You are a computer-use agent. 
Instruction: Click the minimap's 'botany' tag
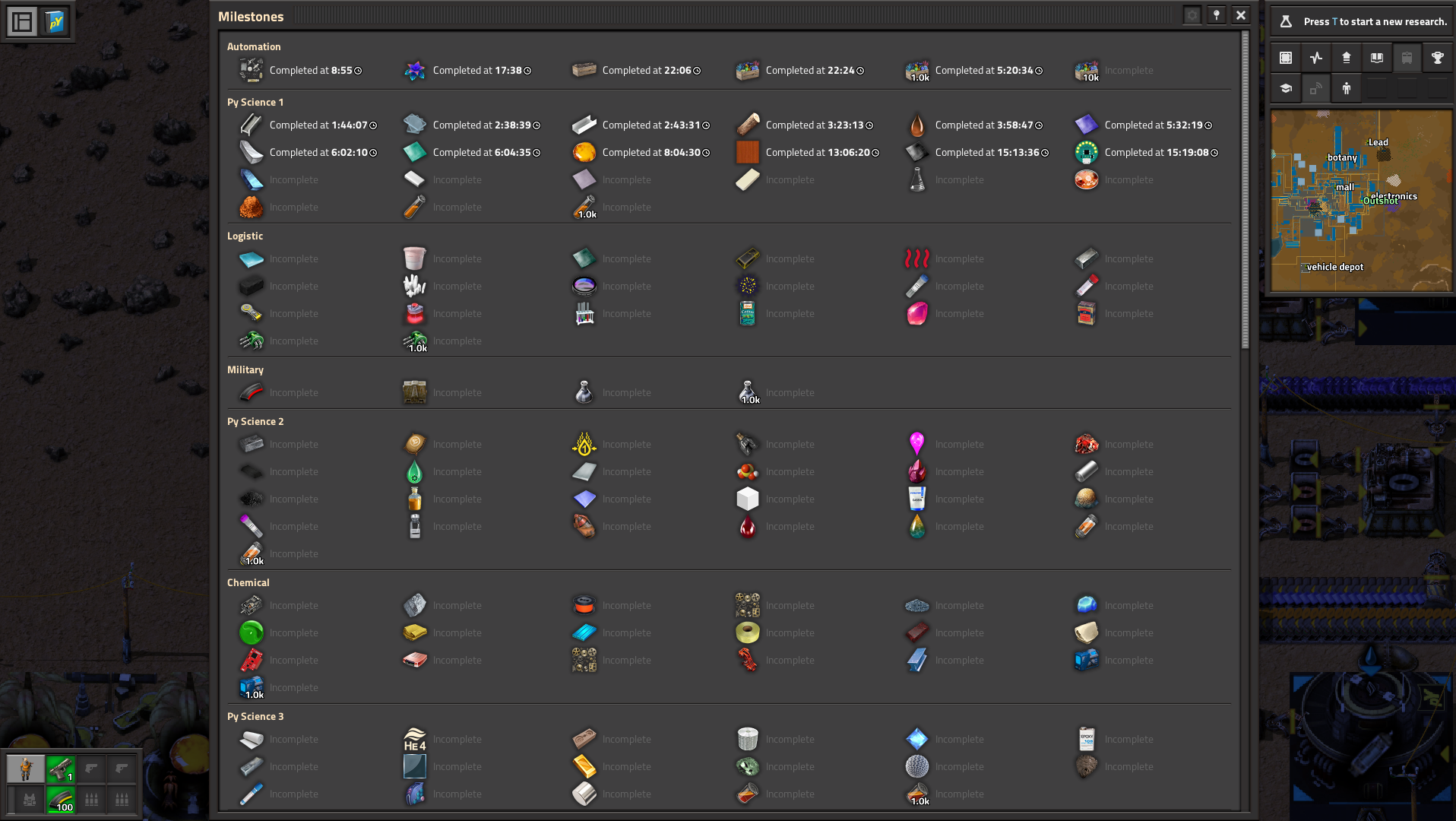coord(1342,157)
